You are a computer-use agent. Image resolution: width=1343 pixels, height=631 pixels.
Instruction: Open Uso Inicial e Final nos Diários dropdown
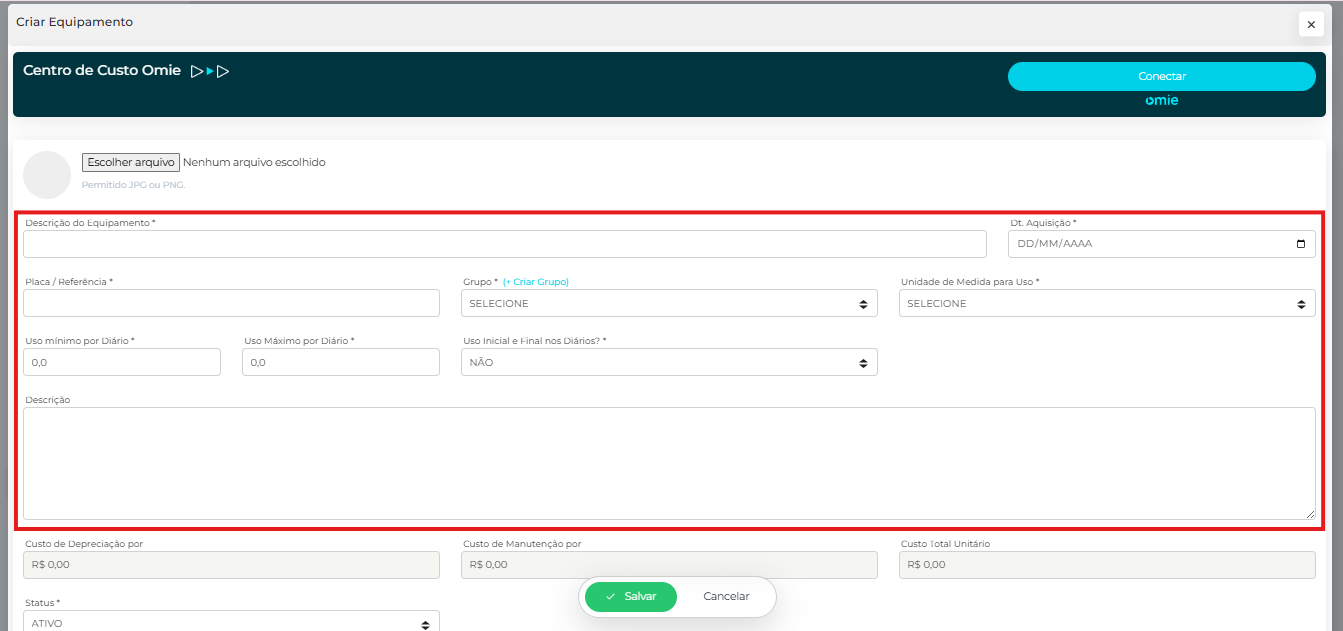[x=668, y=362]
